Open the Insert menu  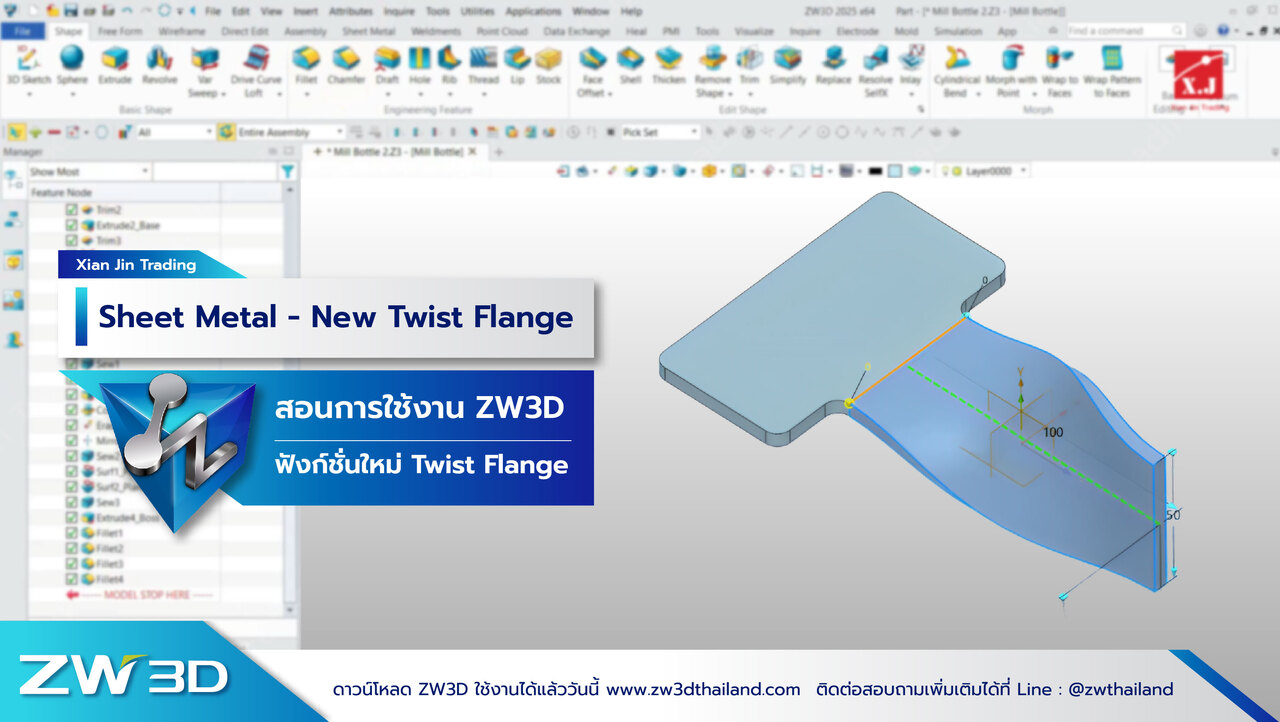coord(306,11)
